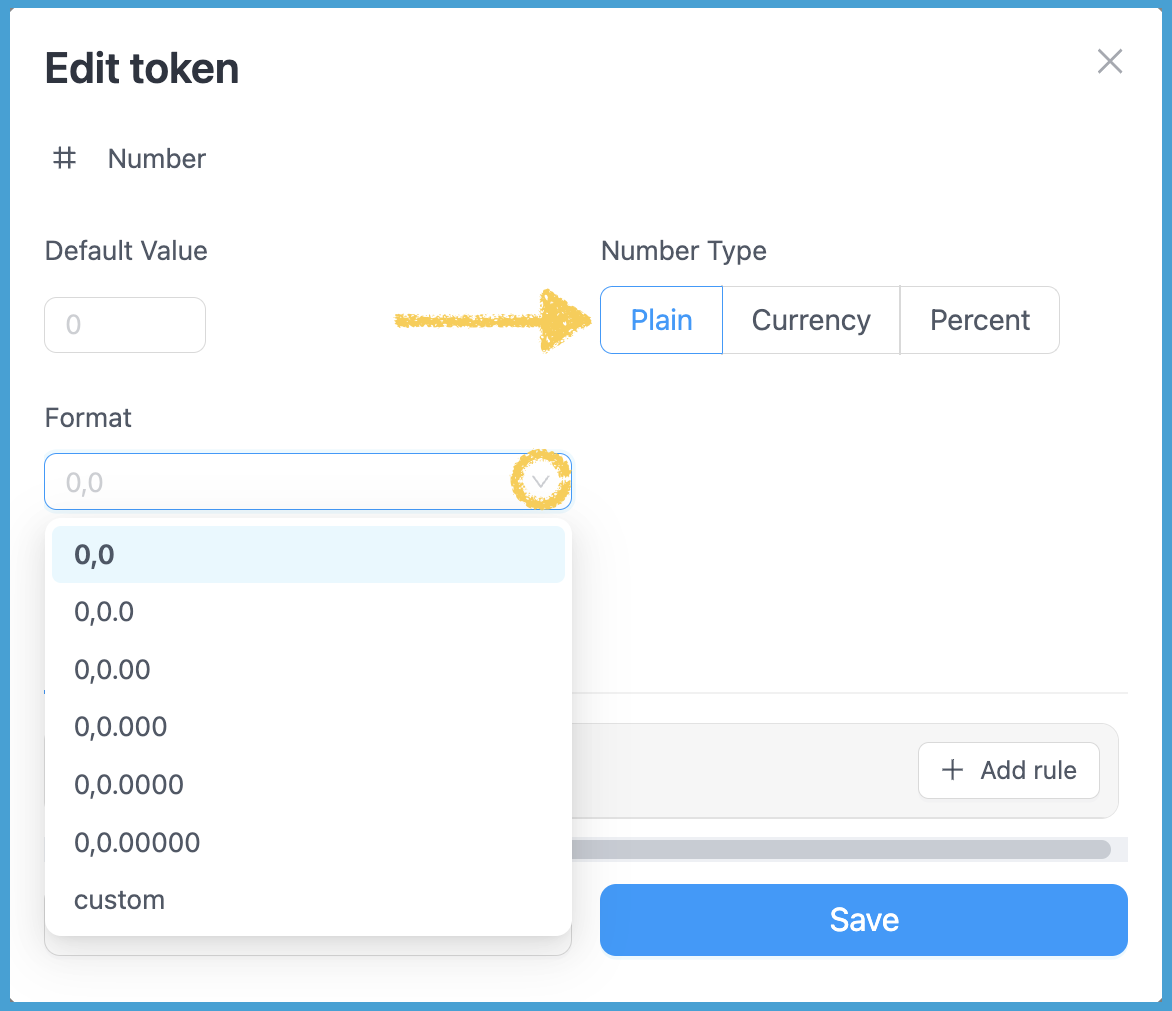Image resolution: width=1172 pixels, height=1011 pixels.
Task: Choose the 0,0.0000 format option
Action: pos(308,784)
